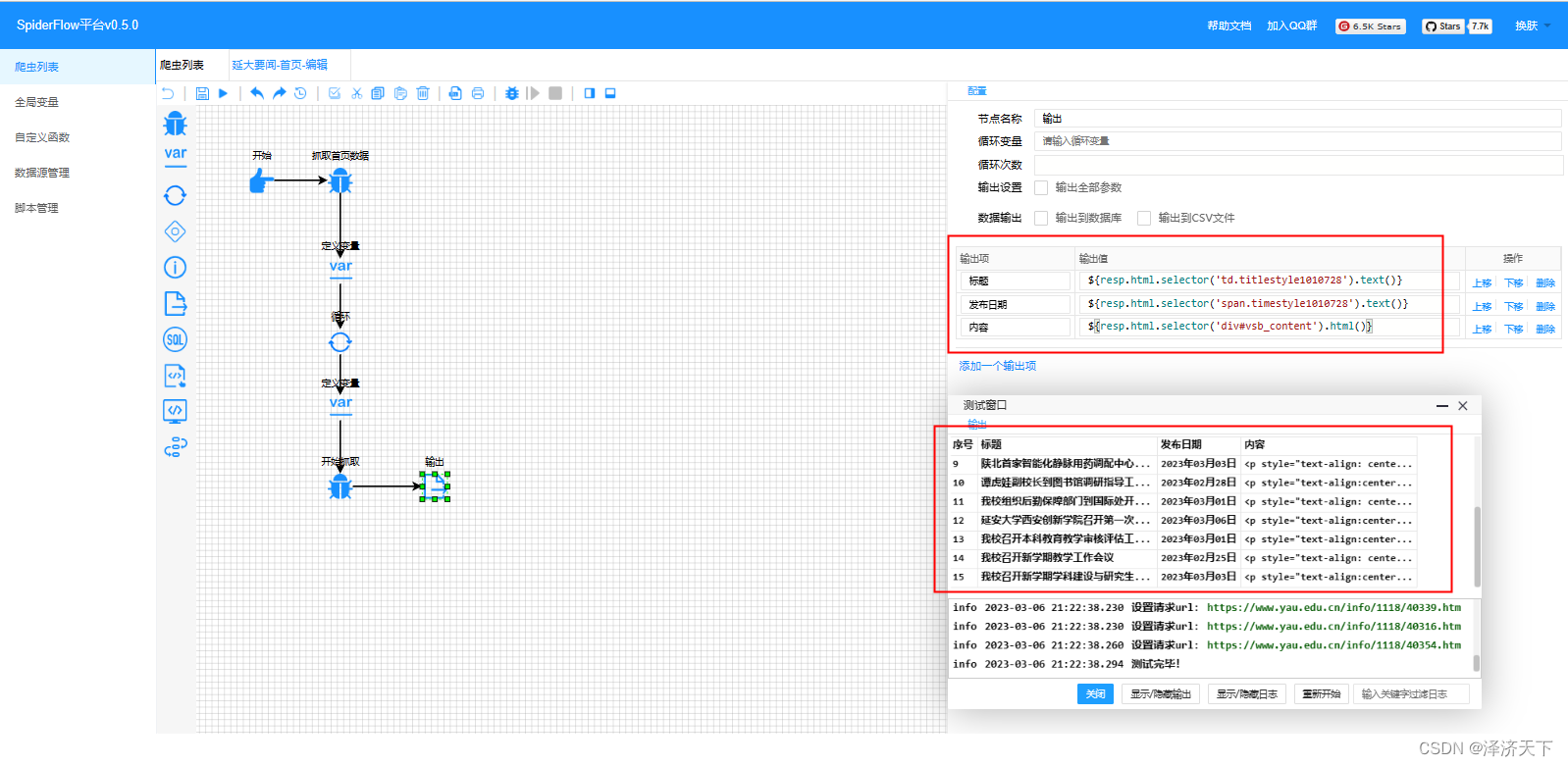
Task: Select the var variable node in palette
Action: tap(175, 155)
